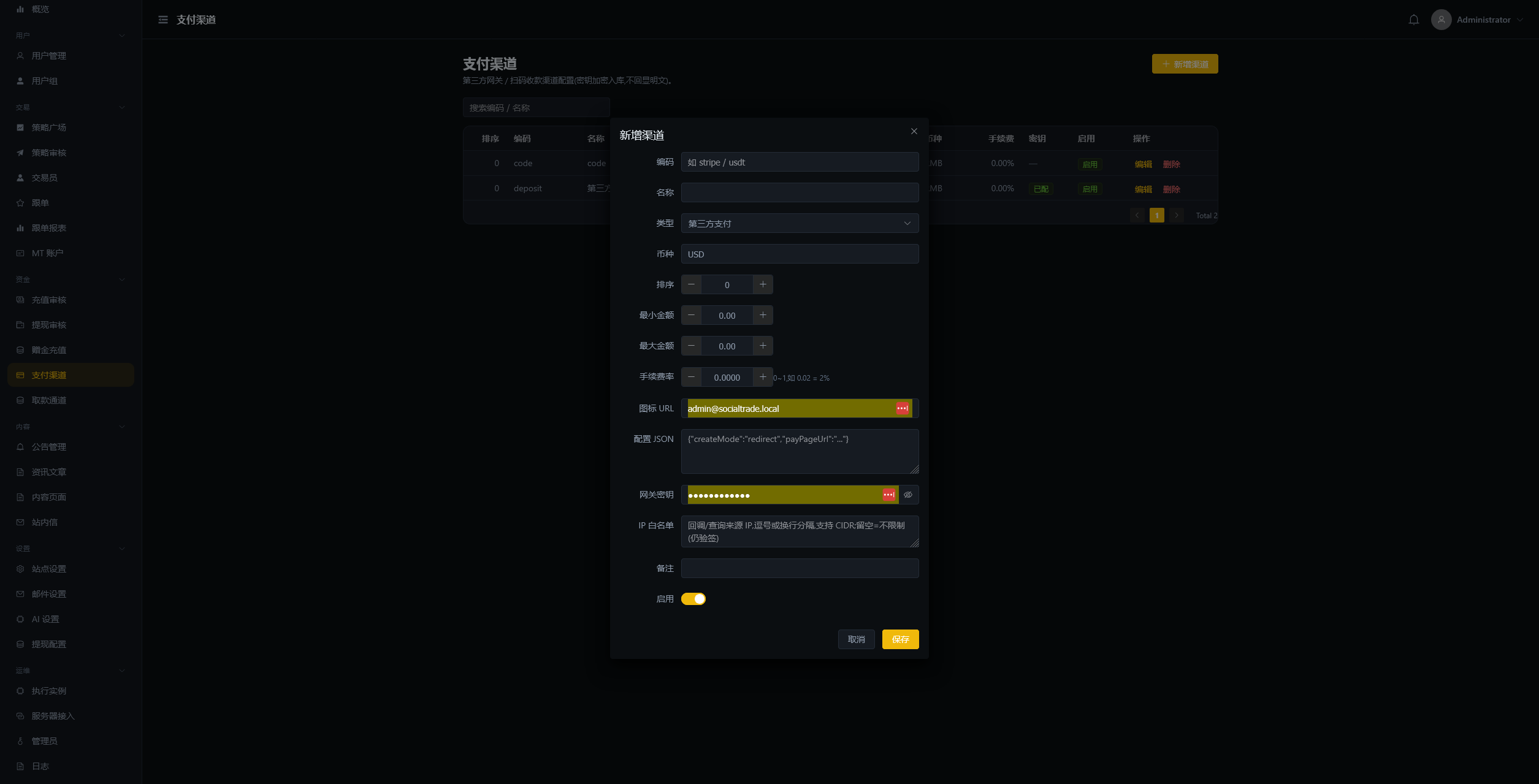Viewport: 1539px width, 784px height.
Task: Collapse the 运维 sidebar section
Action: point(121,671)
